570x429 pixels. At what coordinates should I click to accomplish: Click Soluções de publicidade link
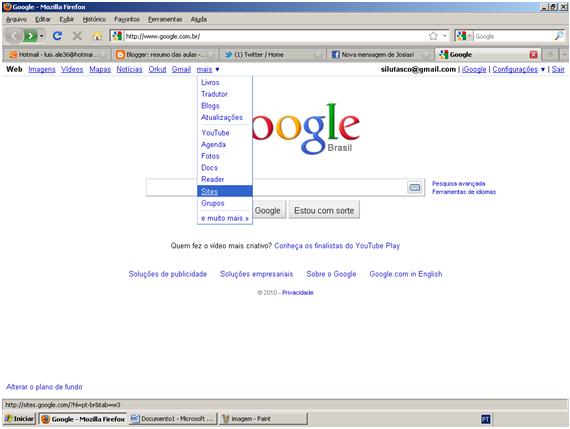pos(168,274)
